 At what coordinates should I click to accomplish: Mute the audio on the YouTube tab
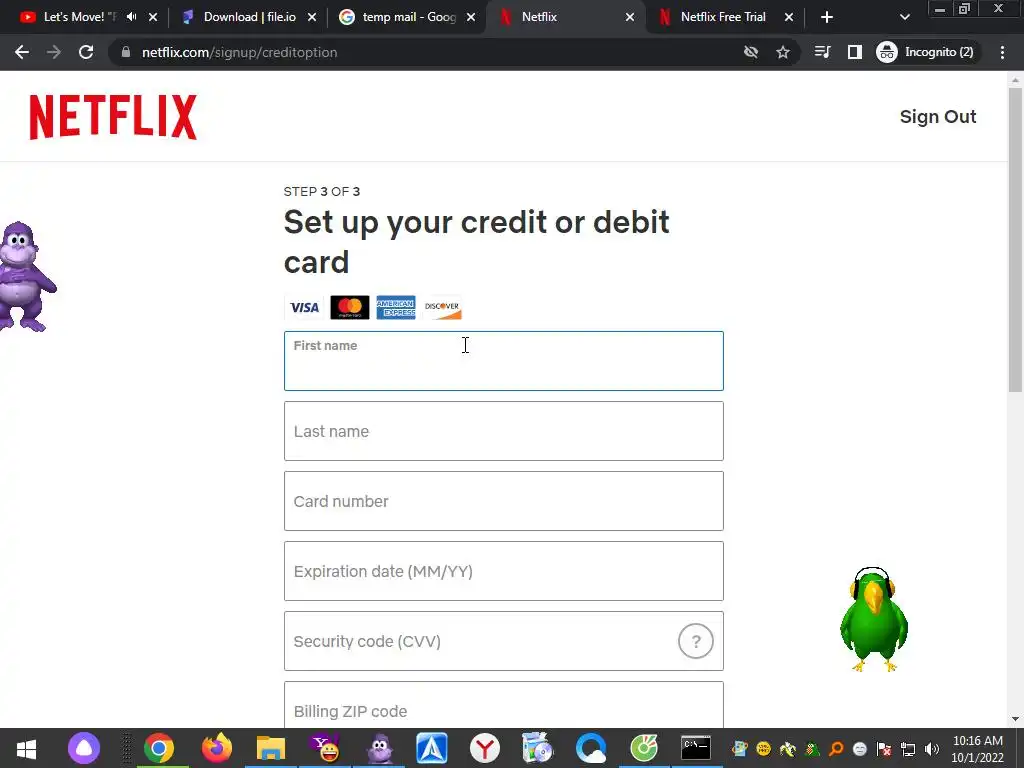point(131,17)
